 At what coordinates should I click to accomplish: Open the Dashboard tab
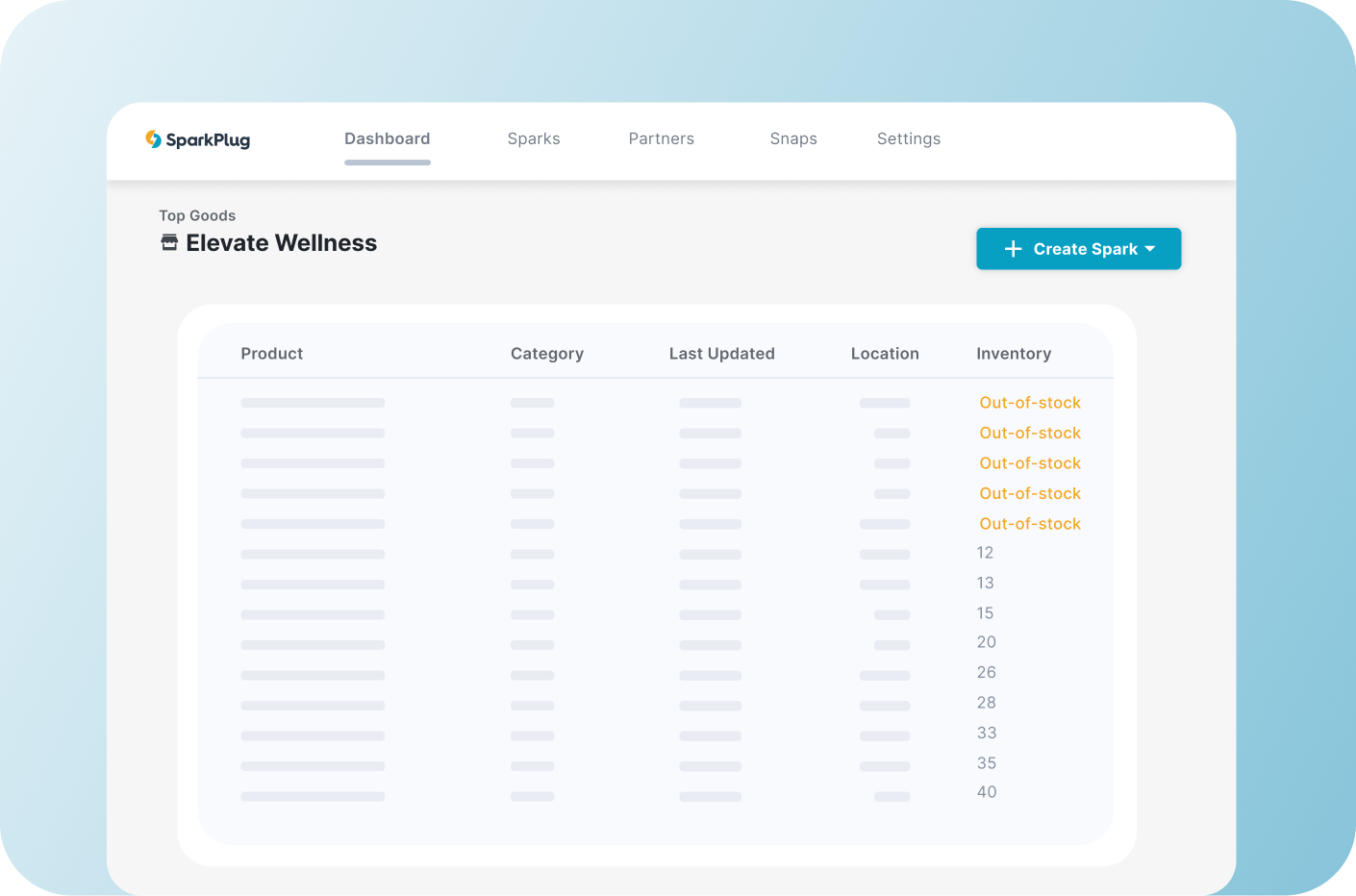tap(388, 138)
